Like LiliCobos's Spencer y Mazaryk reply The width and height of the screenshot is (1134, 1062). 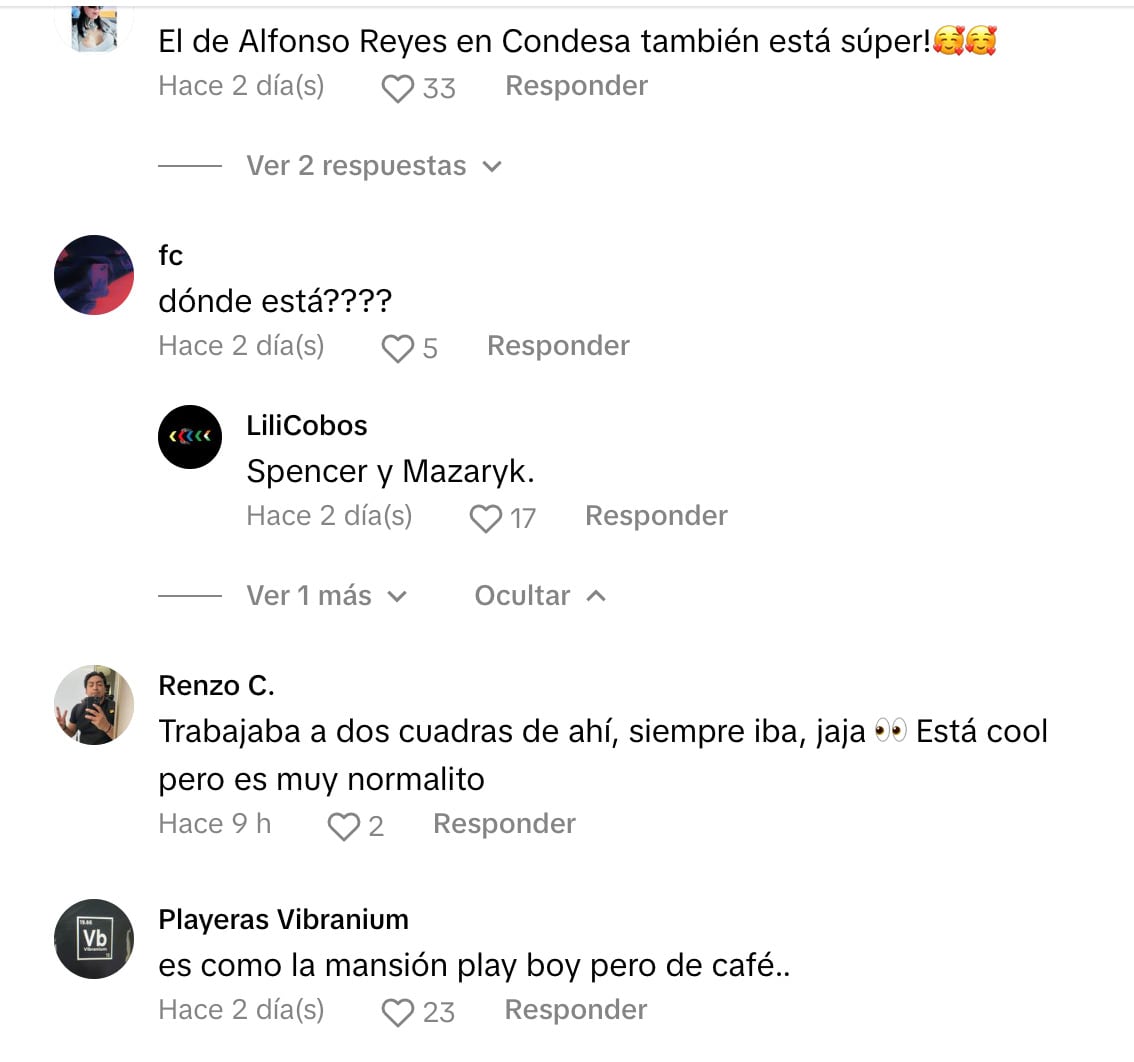(x=485, y=518)
